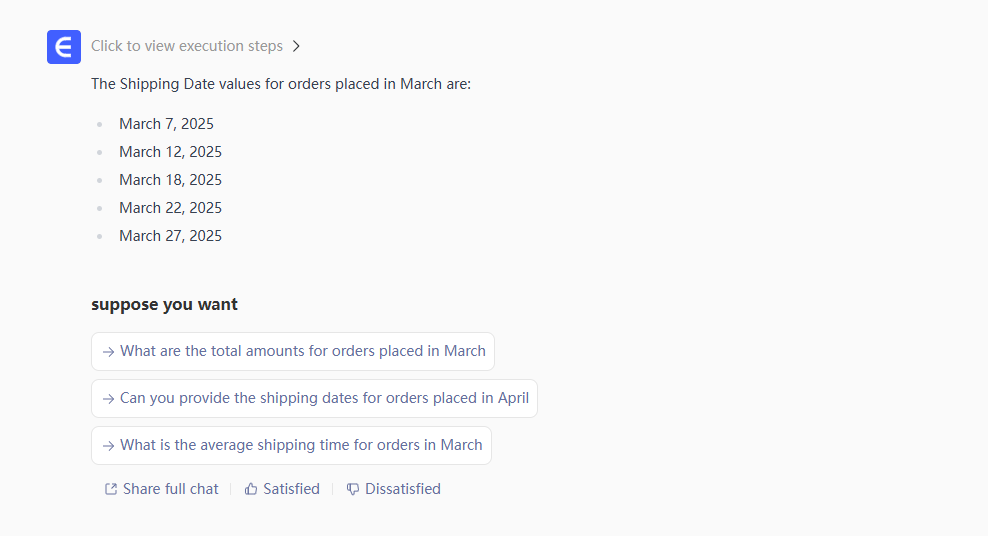Screen dimensions: 988x536
Task: Click the "March 12, 2025" list entry
Action: (170, 152)
